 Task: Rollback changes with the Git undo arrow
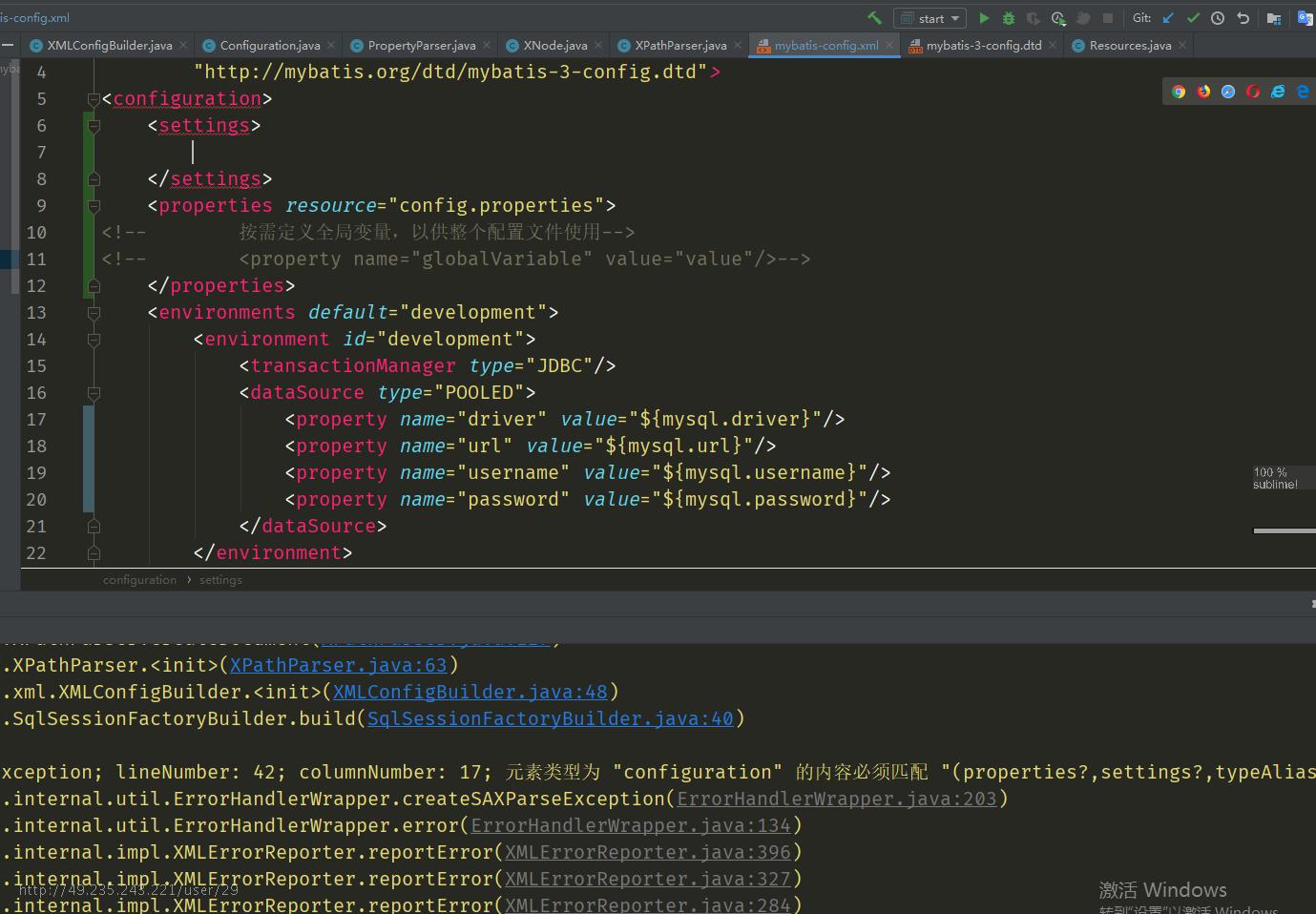pyautogui.click(x=1243, y=18)
